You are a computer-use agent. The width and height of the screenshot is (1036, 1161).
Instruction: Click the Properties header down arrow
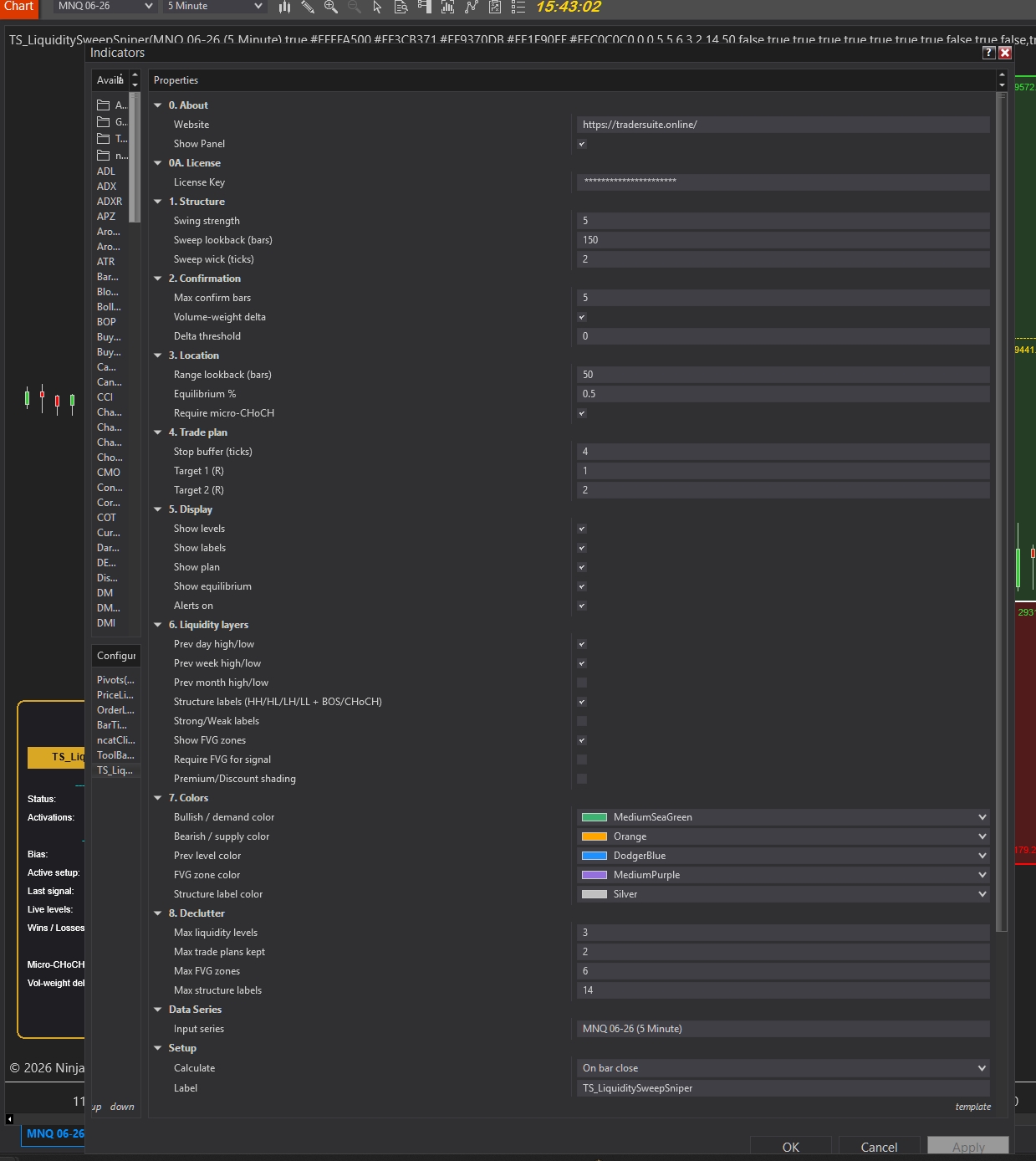pos(1002,85)
